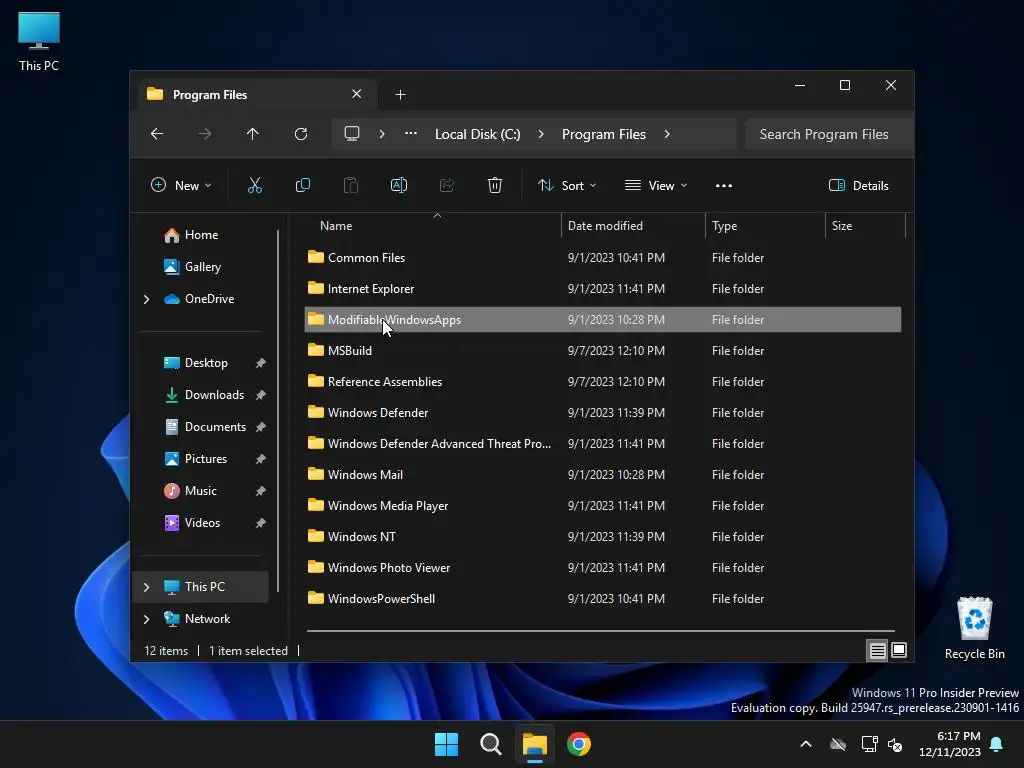Open the View dropdown menu
This screenshot has width=1024, height=768.
(656, 185)
